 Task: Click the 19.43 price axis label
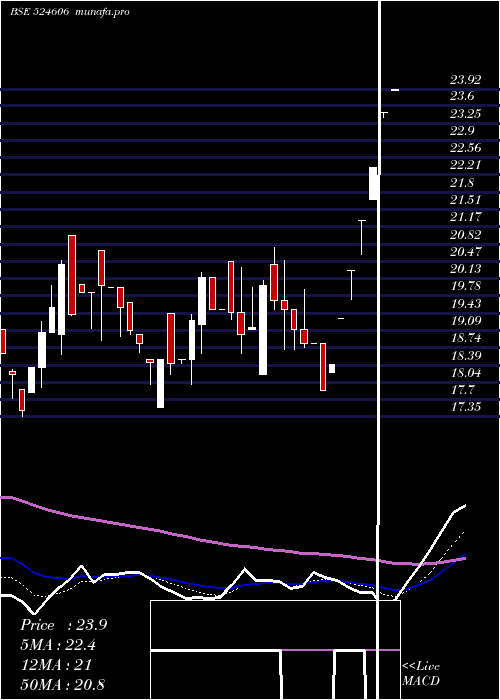pos(465,304)
